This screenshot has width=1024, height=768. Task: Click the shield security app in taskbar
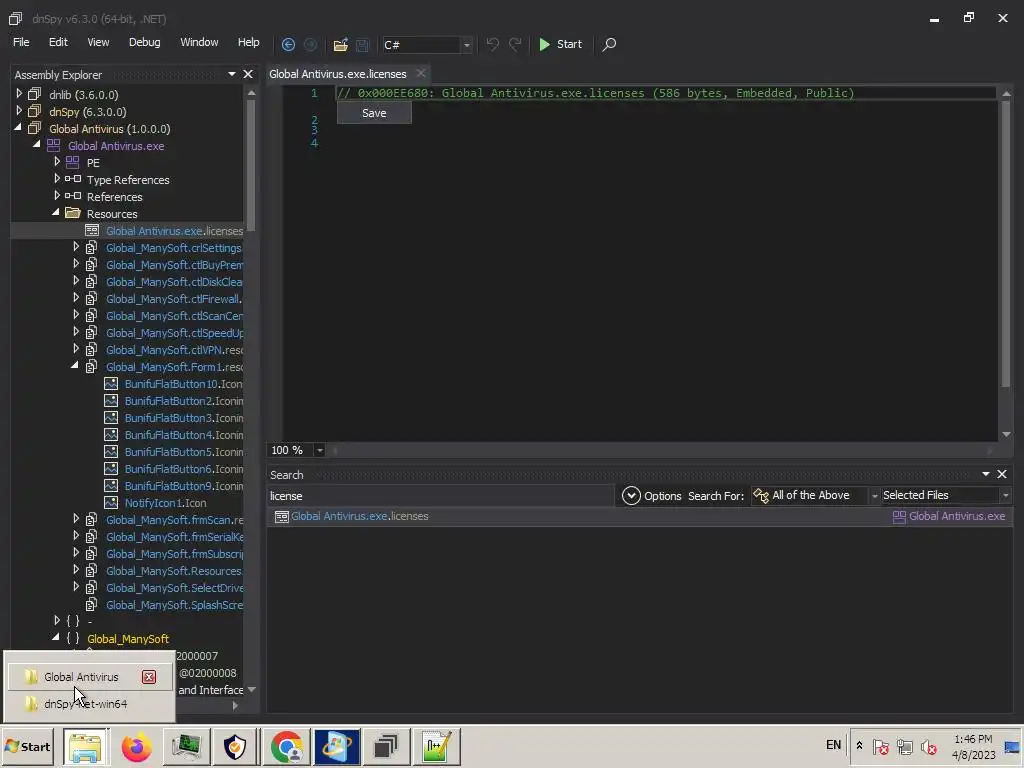[x=236, y=746]
